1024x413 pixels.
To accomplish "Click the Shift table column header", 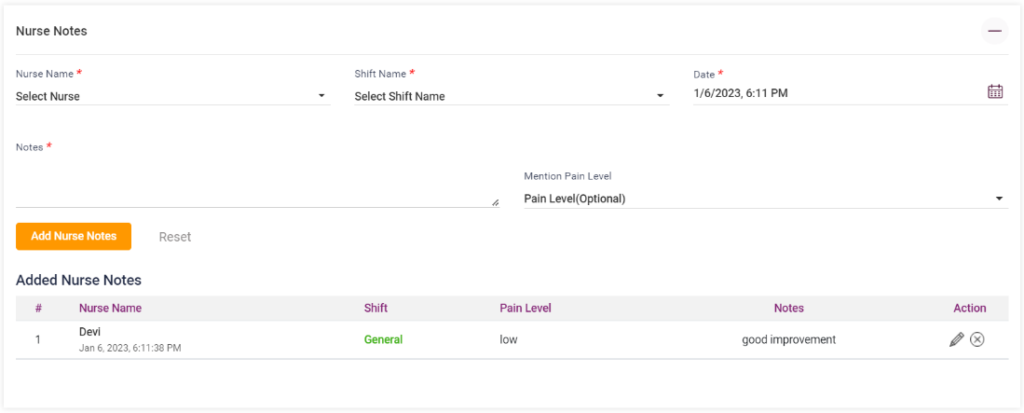I will (376, 308).
